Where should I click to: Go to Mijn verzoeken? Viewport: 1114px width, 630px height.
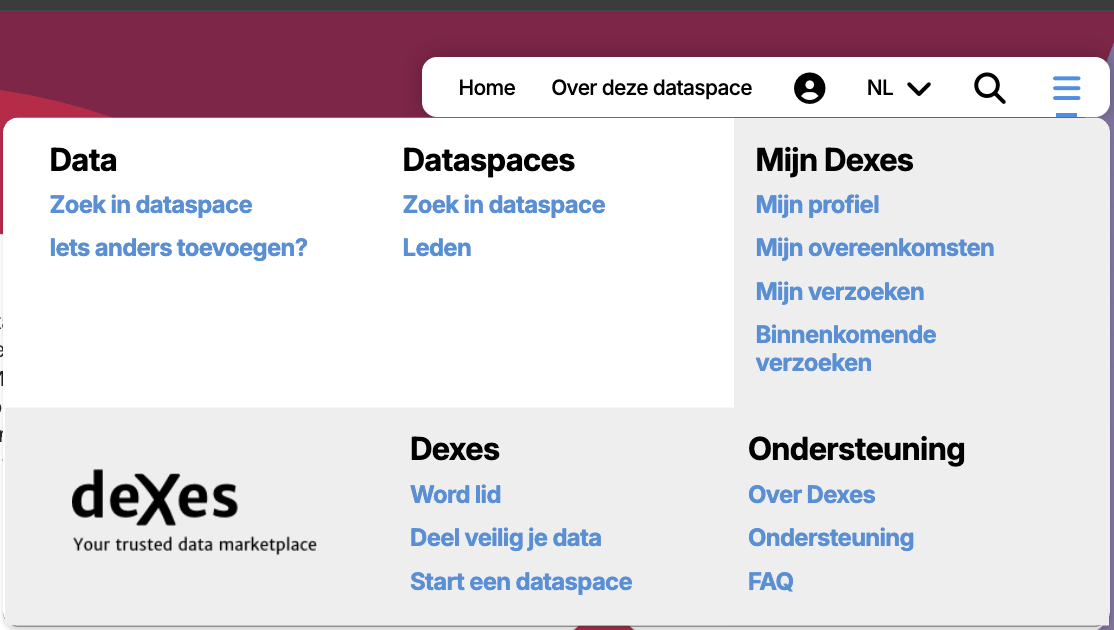[840, 292]
